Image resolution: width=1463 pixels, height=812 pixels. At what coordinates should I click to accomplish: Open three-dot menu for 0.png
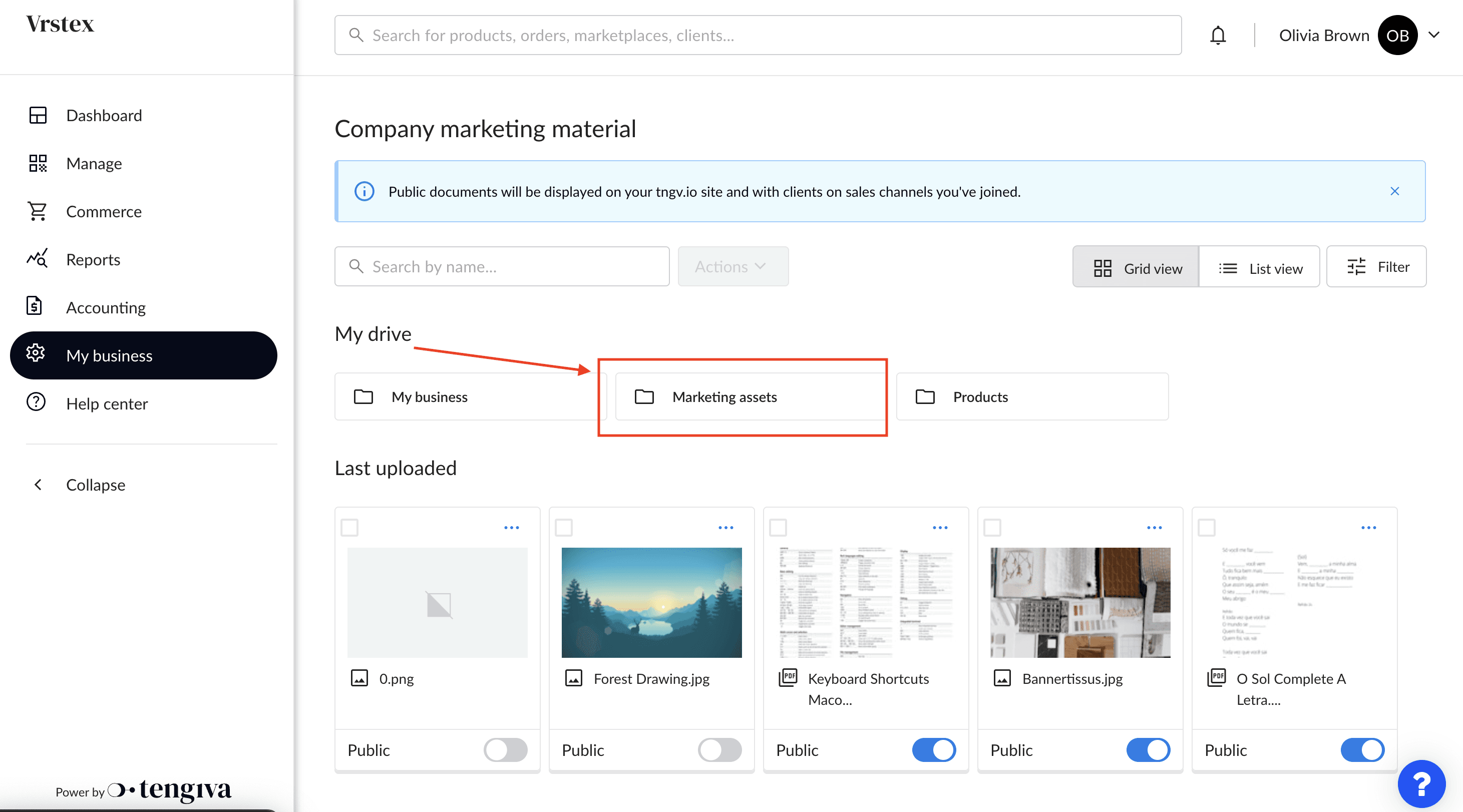(x=511, y=528)
